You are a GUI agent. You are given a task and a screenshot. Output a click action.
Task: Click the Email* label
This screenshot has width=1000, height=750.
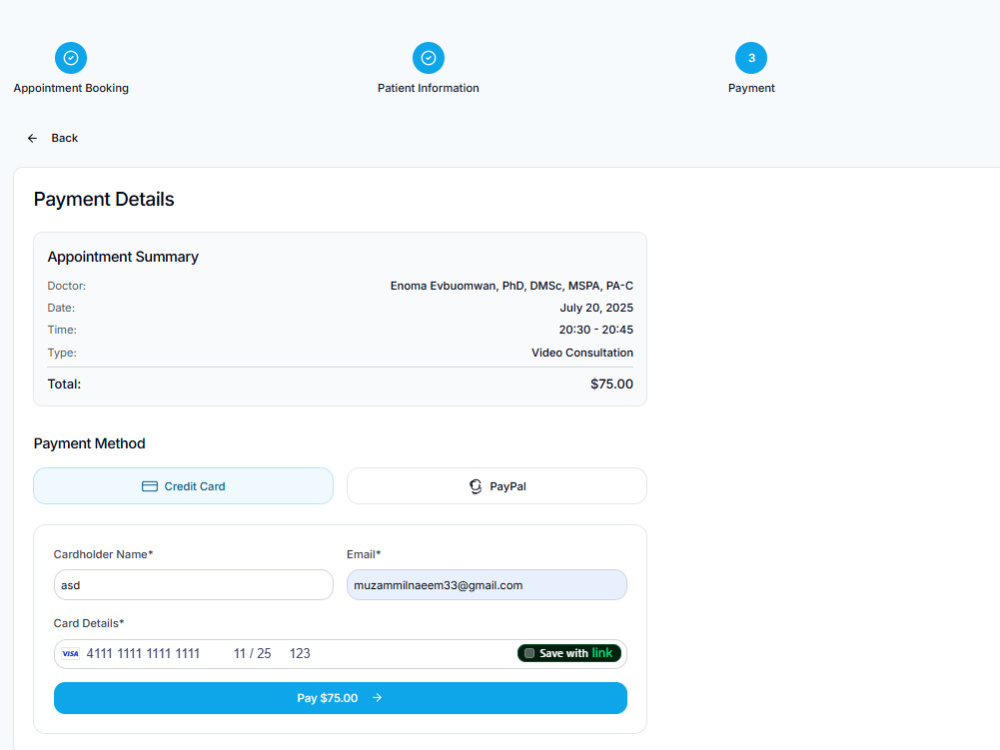click(364, 555)
